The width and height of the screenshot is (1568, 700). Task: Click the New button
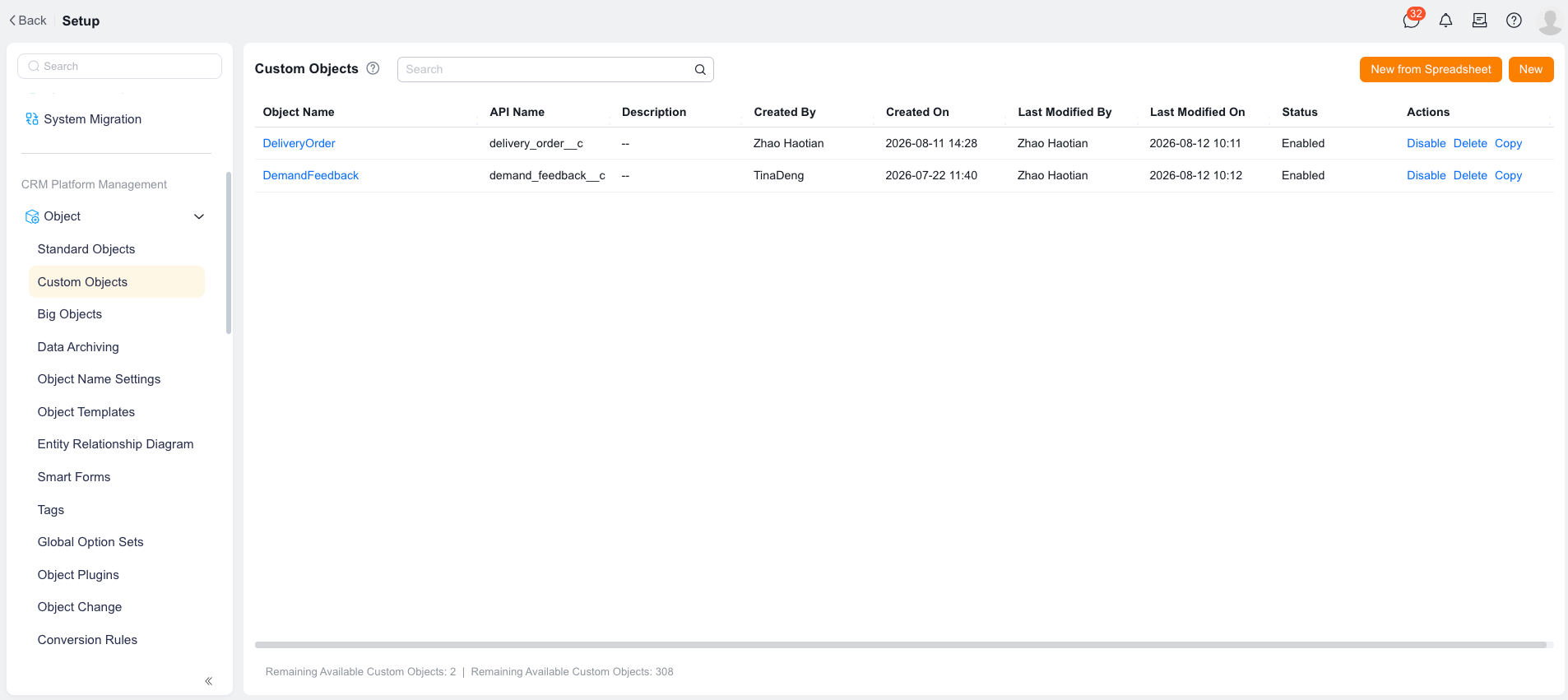(x=1531, y=69)
